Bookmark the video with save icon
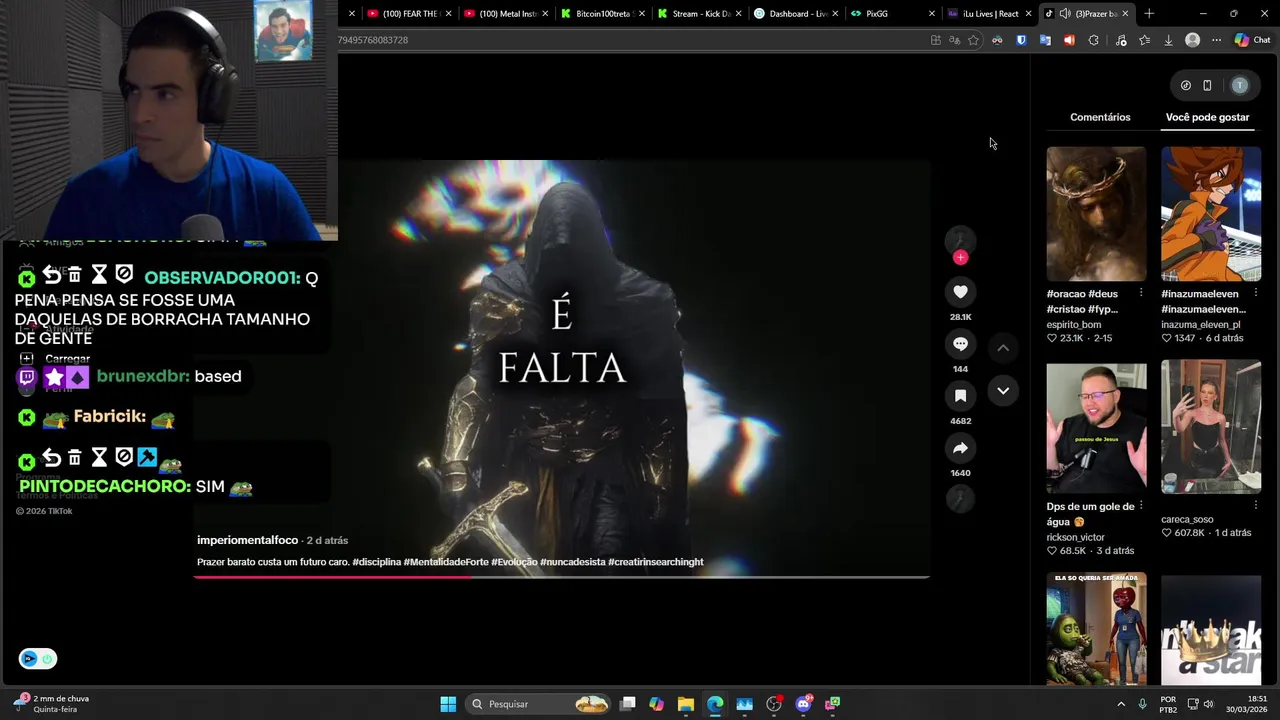This screenshot has width=1280, height=720. 960,396
